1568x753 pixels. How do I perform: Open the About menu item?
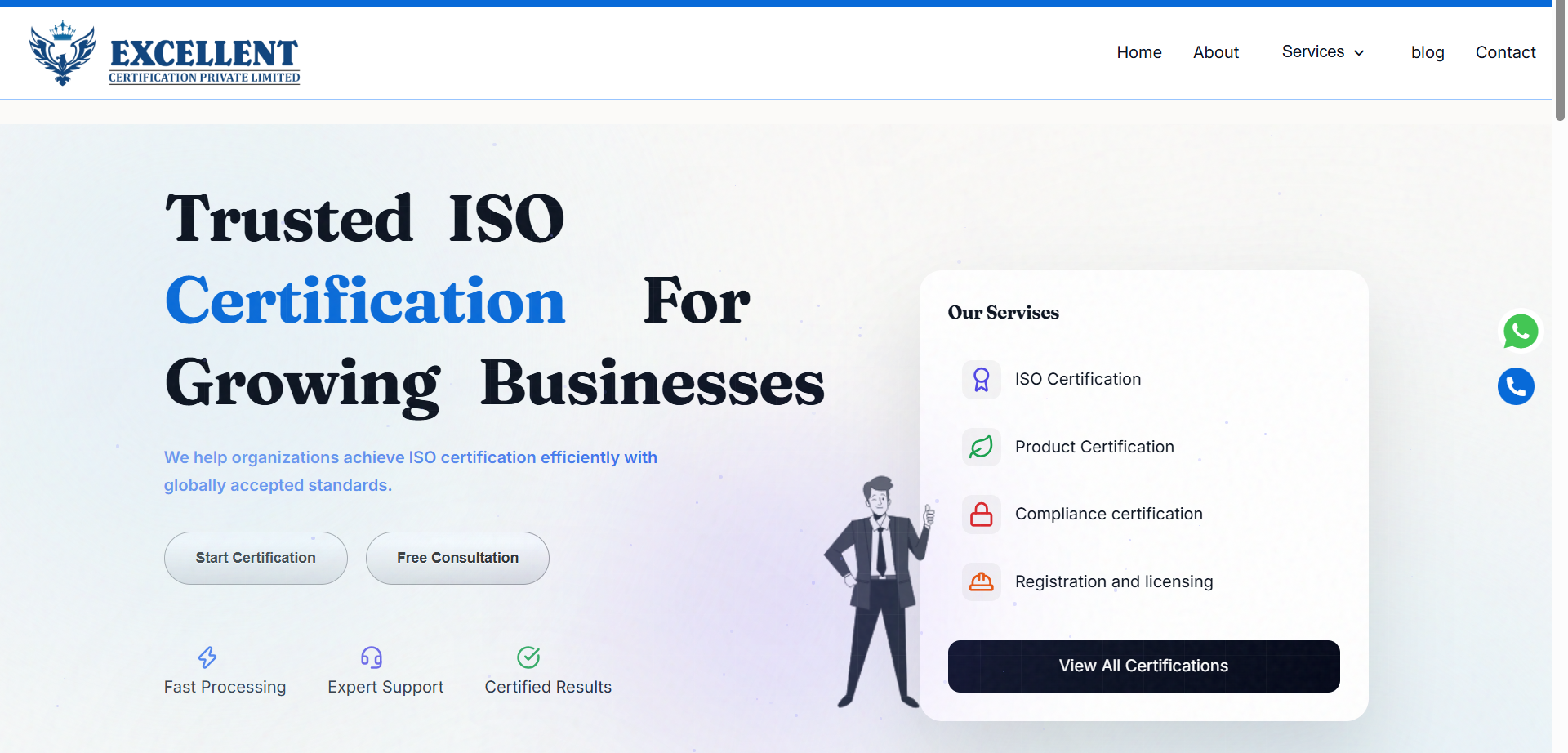[x=1216, y=52]
